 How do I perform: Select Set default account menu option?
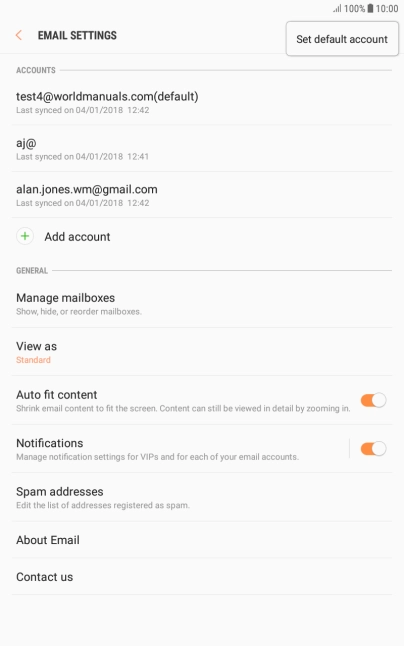coord(342,39)
